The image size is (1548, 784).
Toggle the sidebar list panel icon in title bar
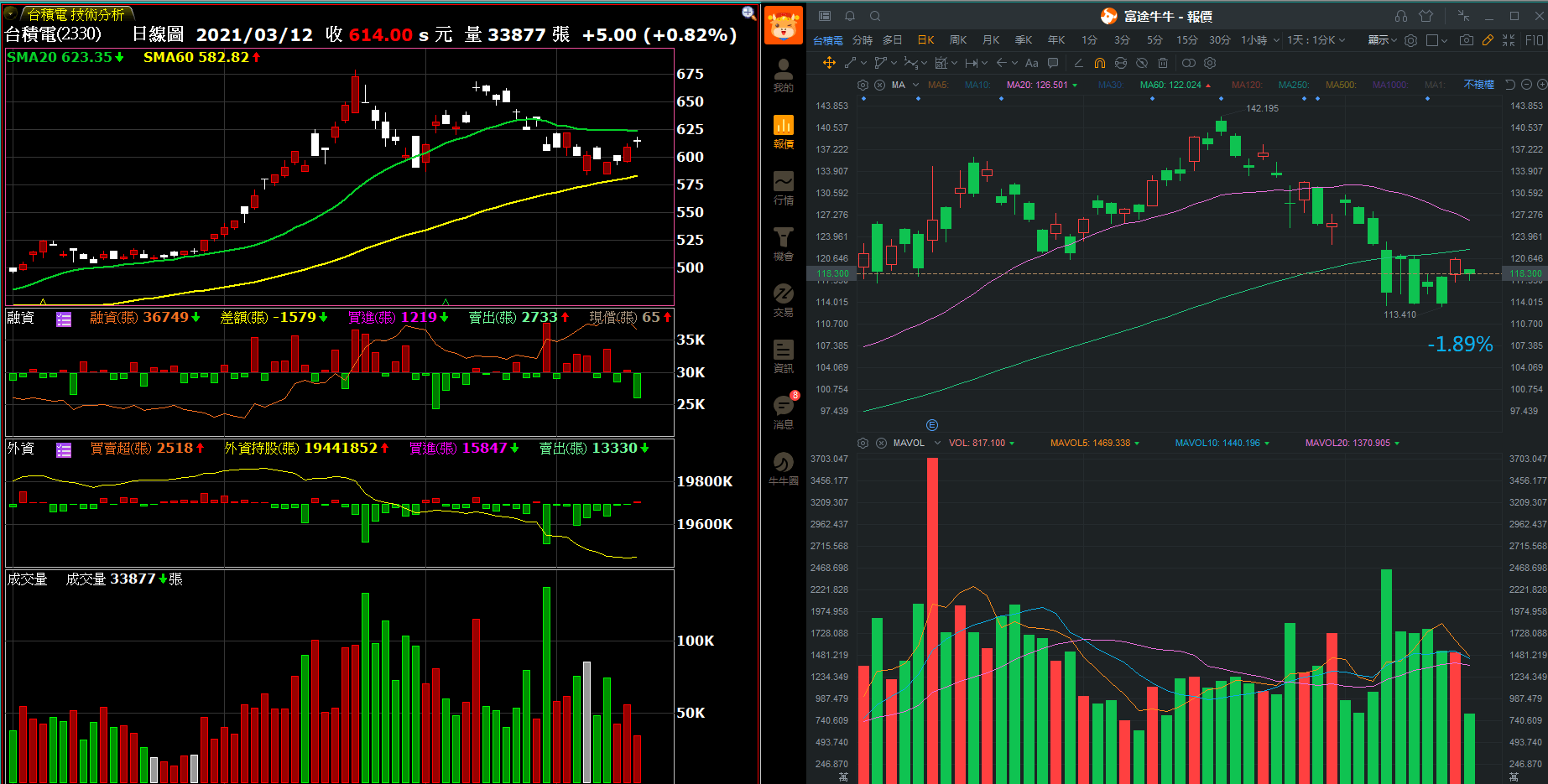(x=825, y=16)
